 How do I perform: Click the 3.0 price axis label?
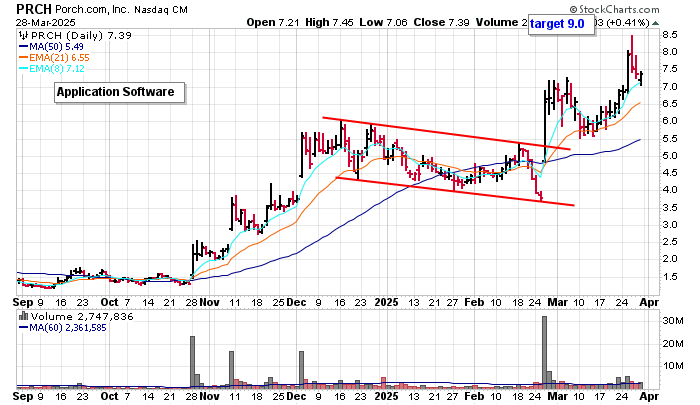tap(670, 225)
